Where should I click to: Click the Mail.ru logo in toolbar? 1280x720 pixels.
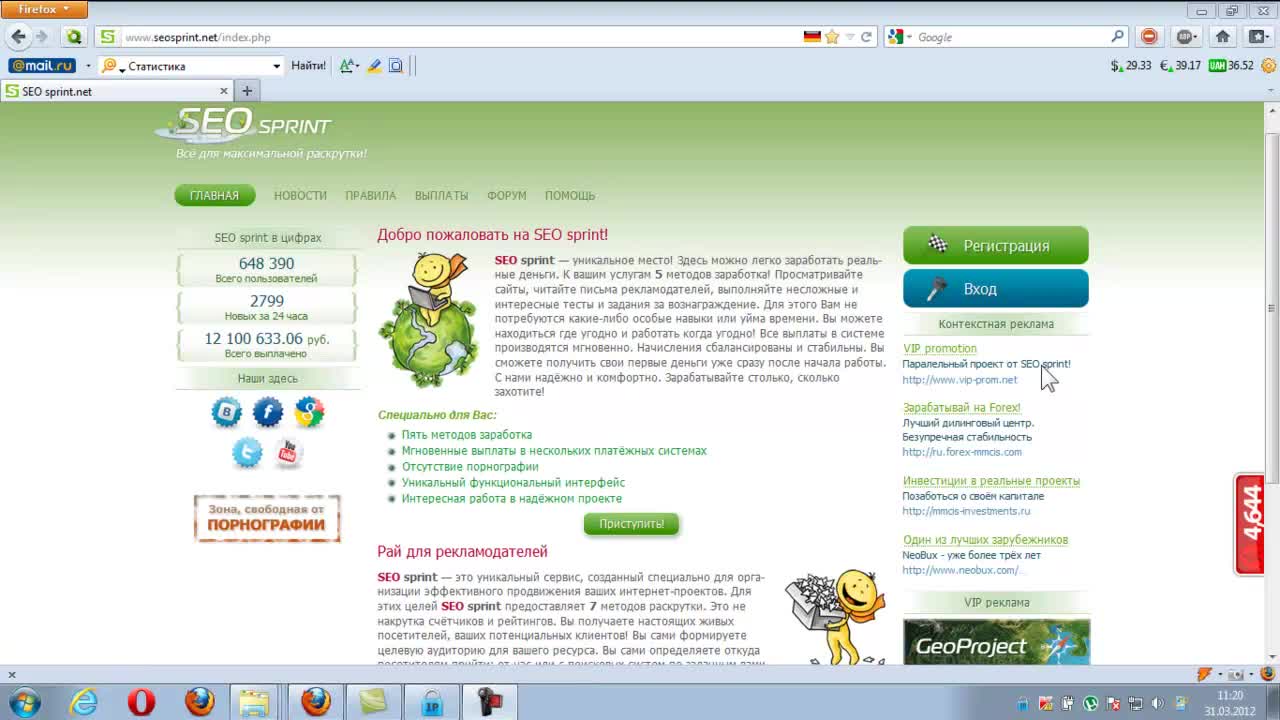click(42, 66)
